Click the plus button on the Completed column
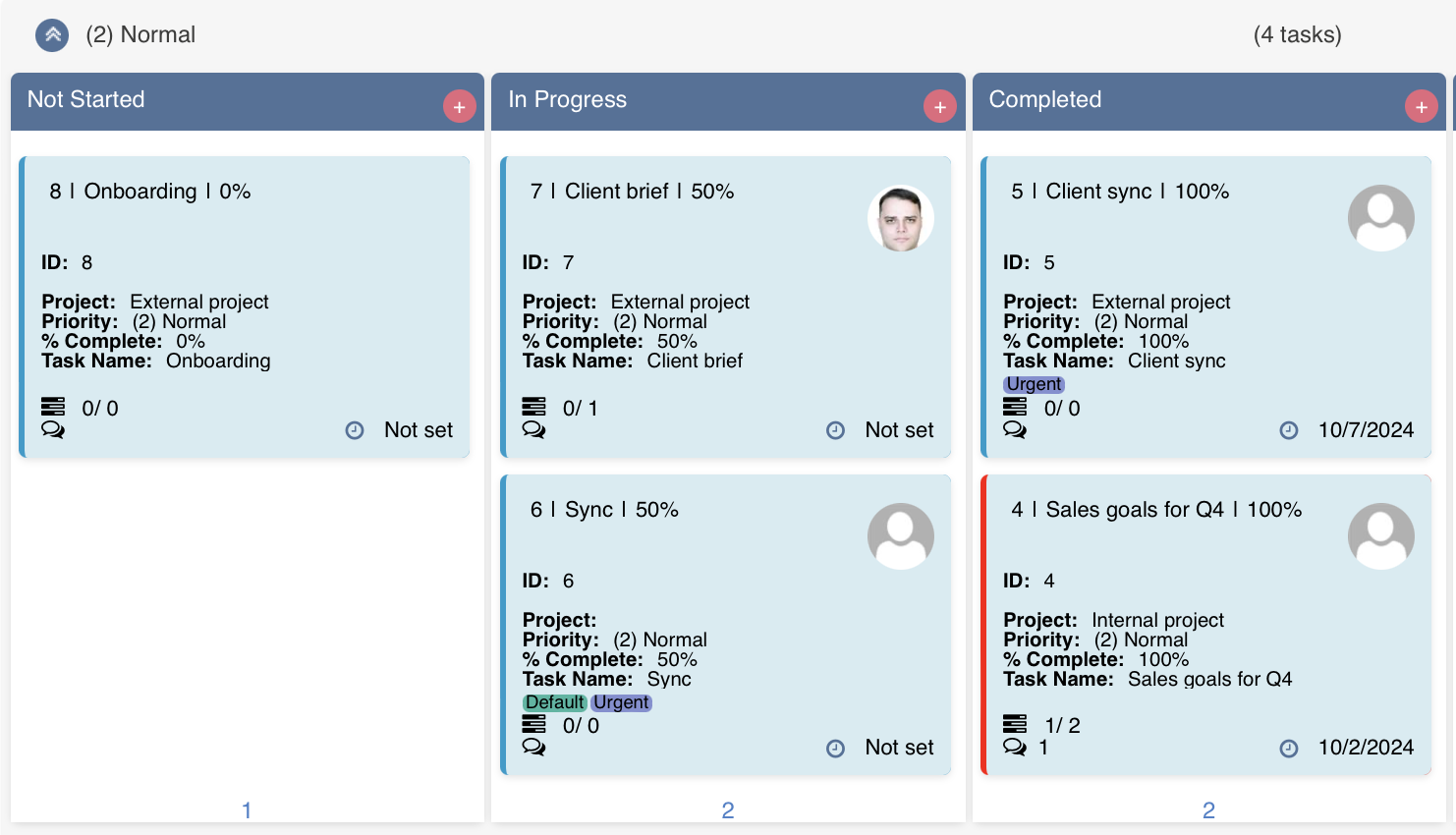Screen dimensions: 1456x835 (1420, 105)
